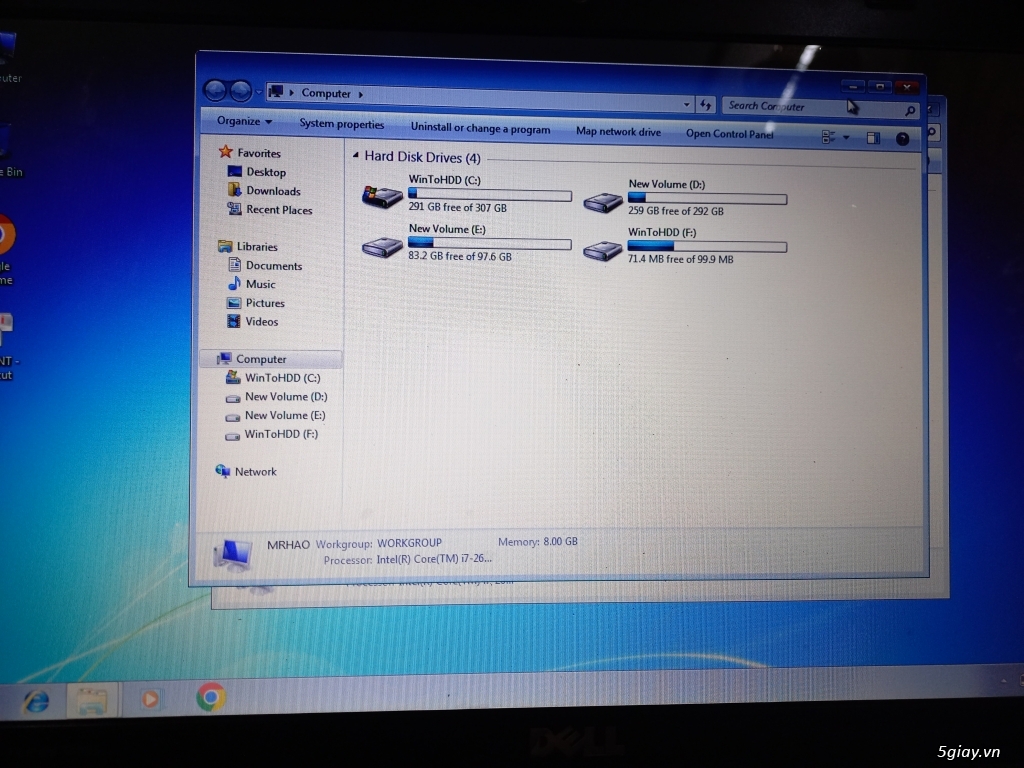Open Control Panel from the toolbar
Viewport: 1024px width, 768px height.
pyautogui.click(x=729, y=134)
